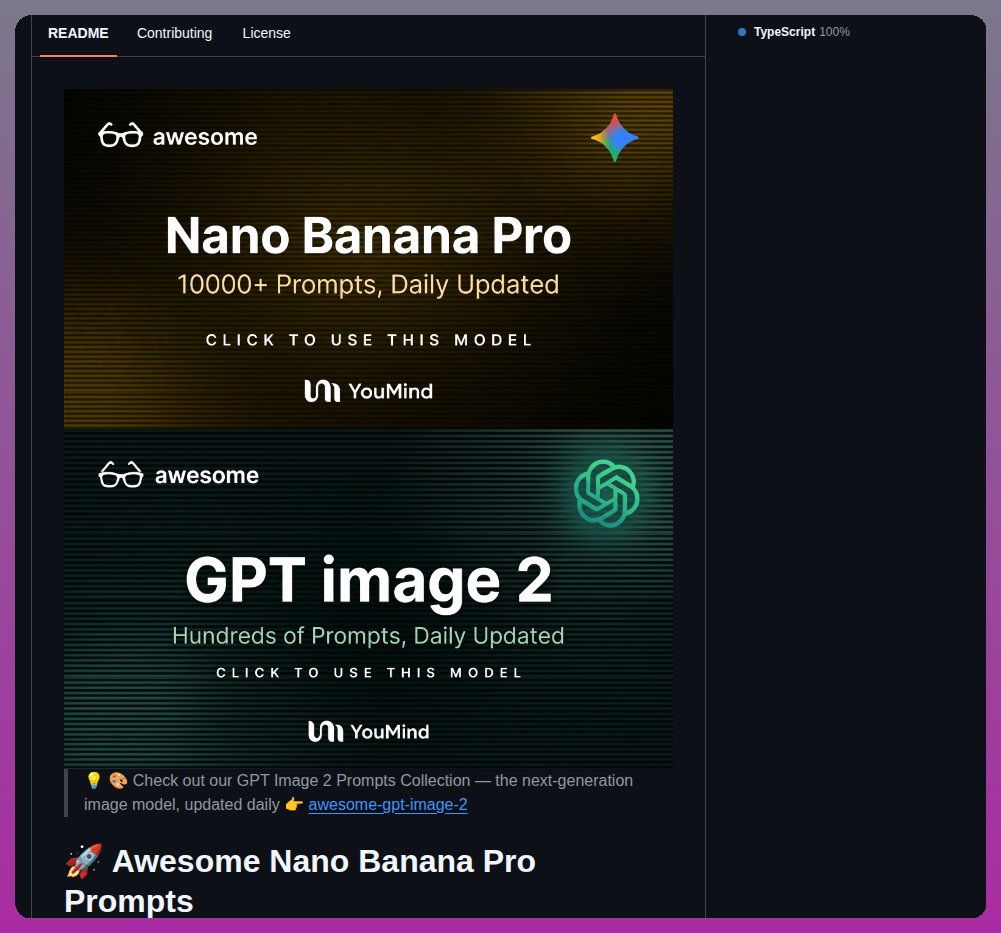The width and height of the screenshot is (1001, 933).
Task: Switch to the README tab
Action: point(78,33)
